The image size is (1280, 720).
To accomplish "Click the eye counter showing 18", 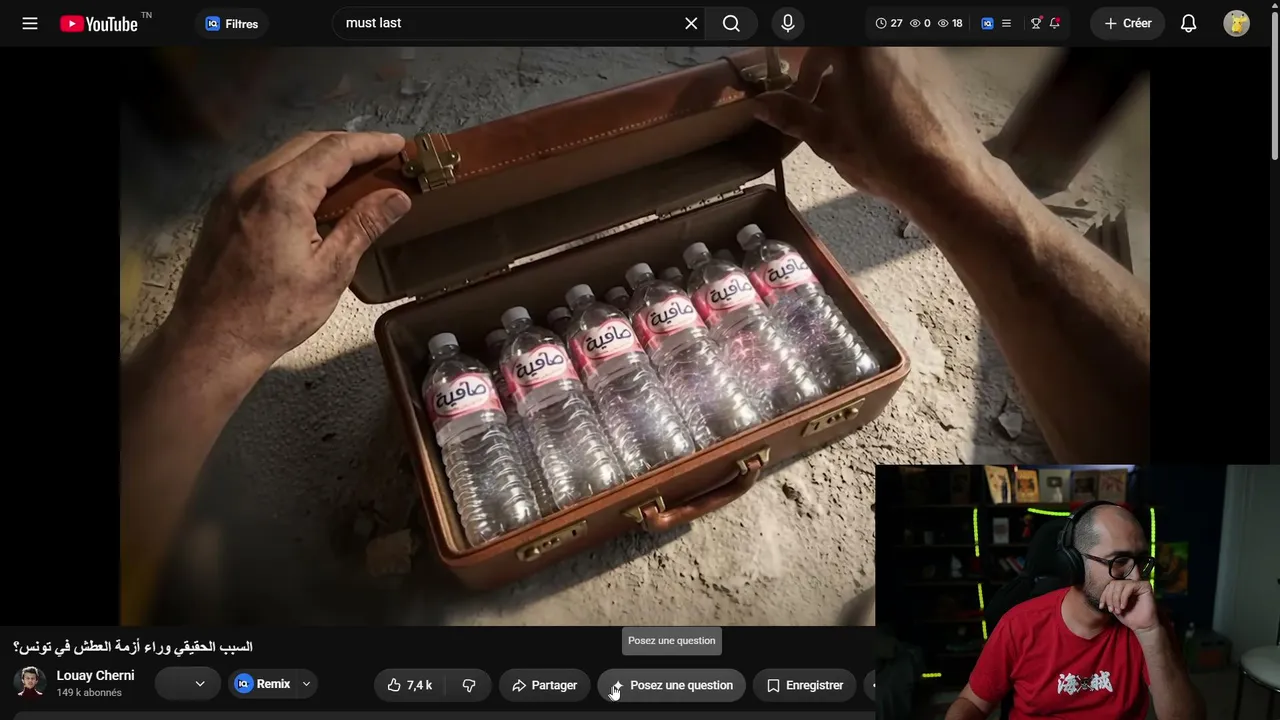I will tap(950, 23).
